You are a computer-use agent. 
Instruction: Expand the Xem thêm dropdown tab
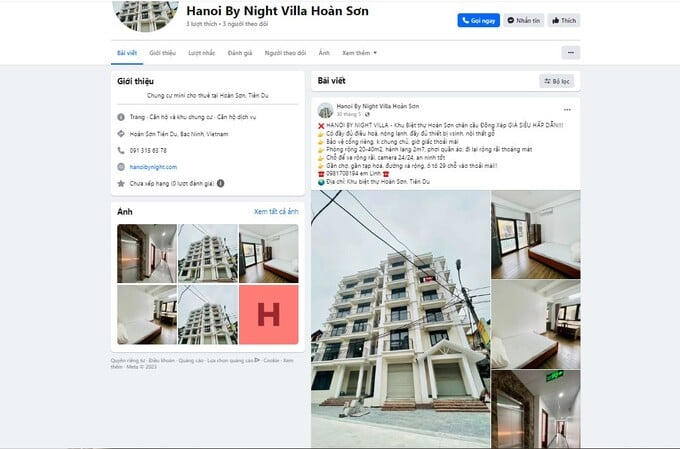pos(359,53)
